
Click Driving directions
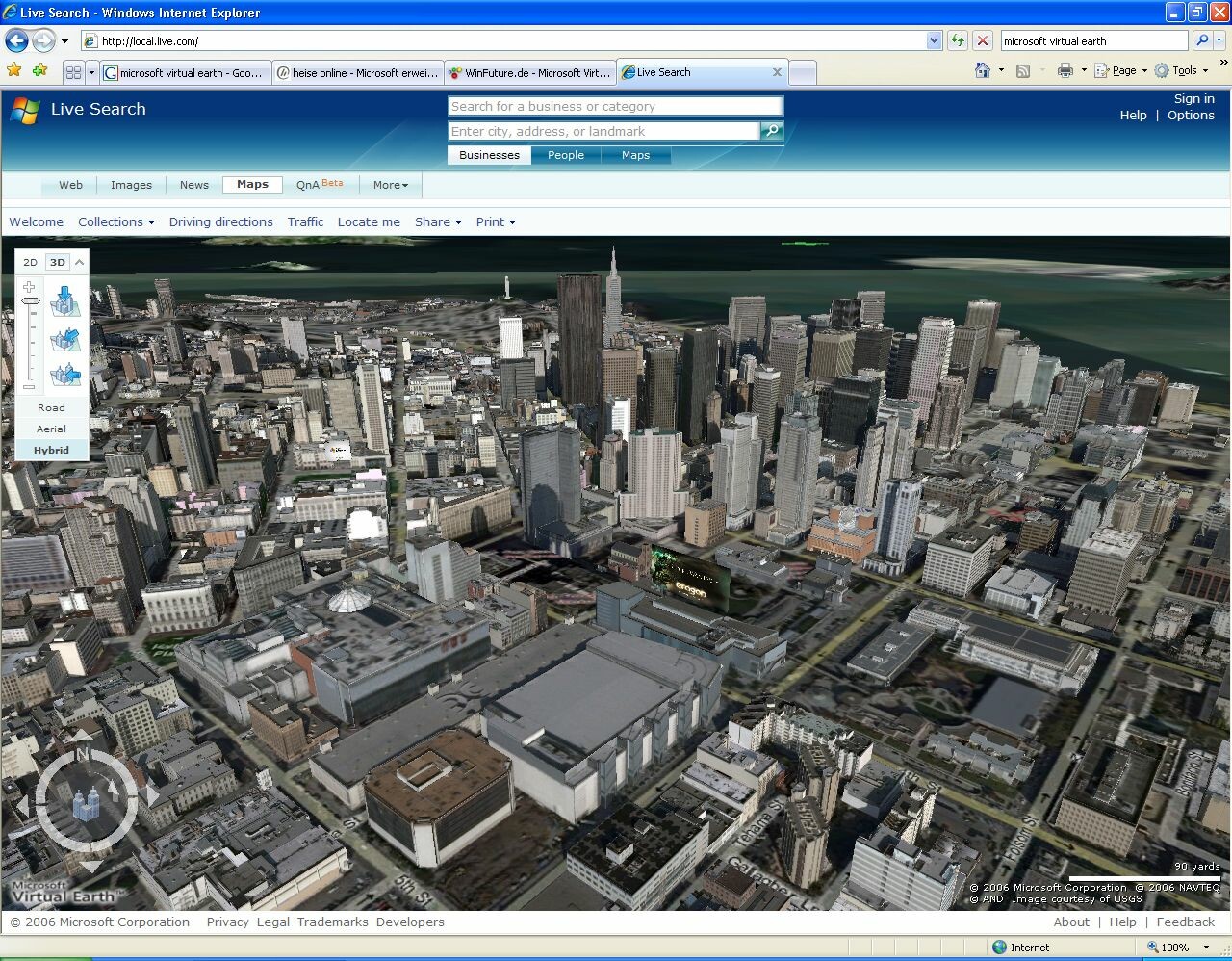point(221,221)
